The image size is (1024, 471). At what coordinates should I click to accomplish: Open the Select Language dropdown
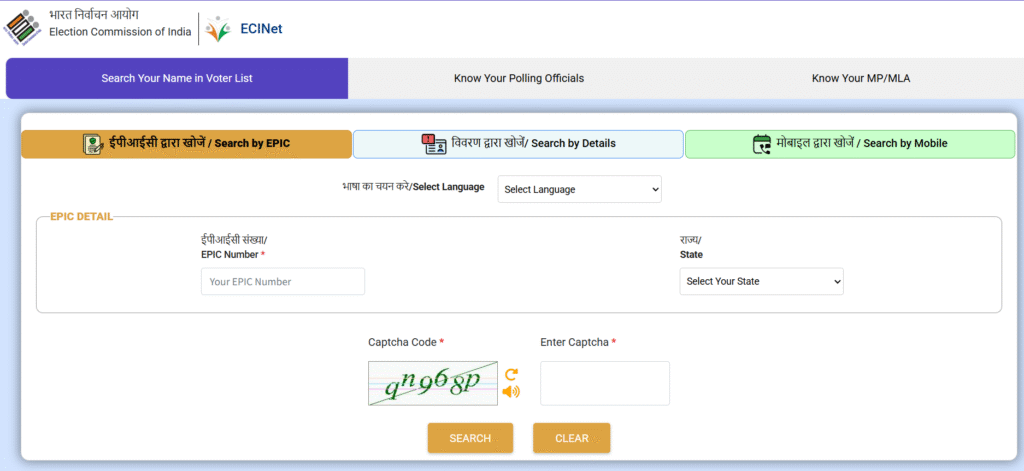click(x=579, y=189)
